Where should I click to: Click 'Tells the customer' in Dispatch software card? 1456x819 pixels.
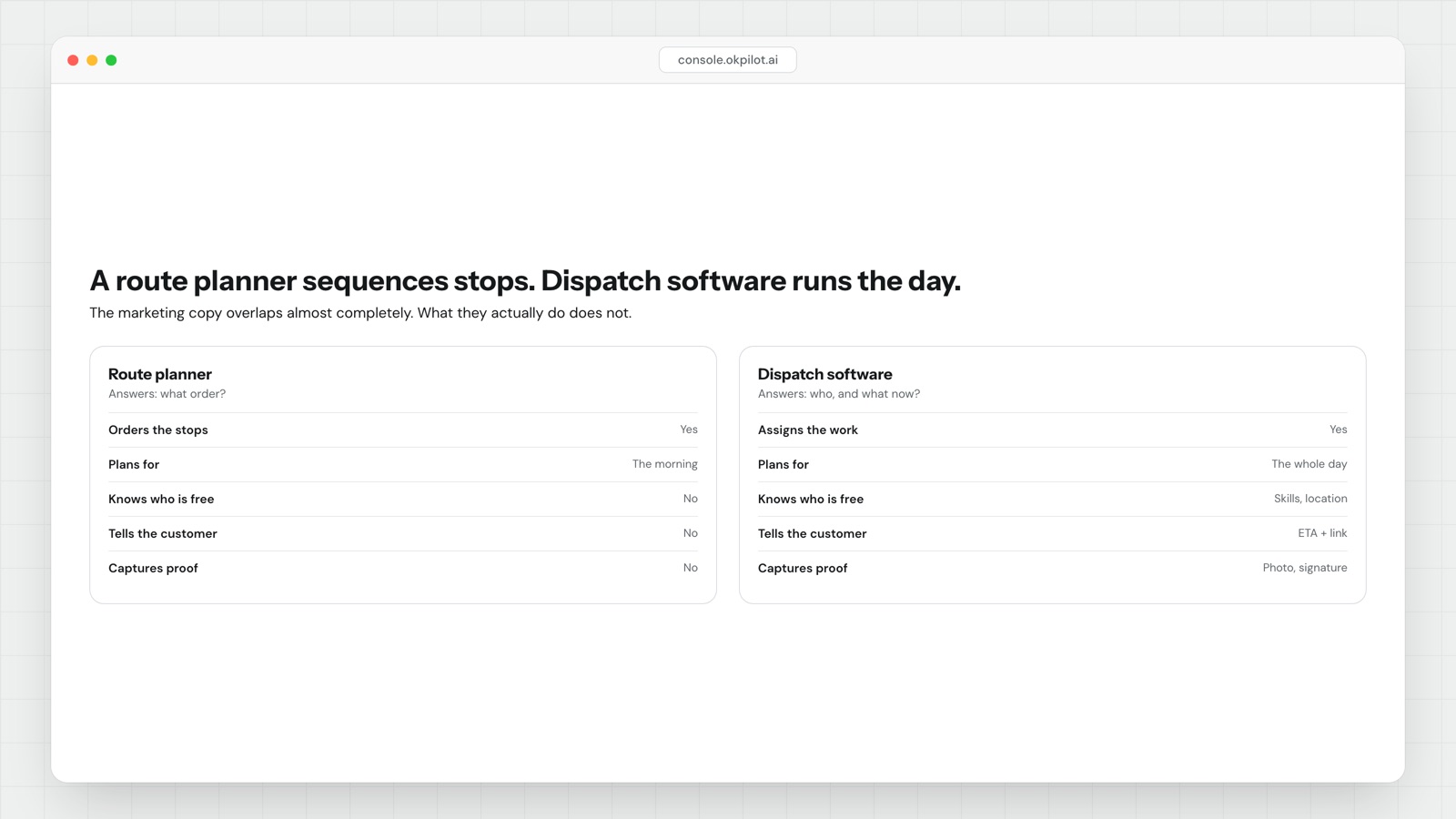click(x=813, y=534)
